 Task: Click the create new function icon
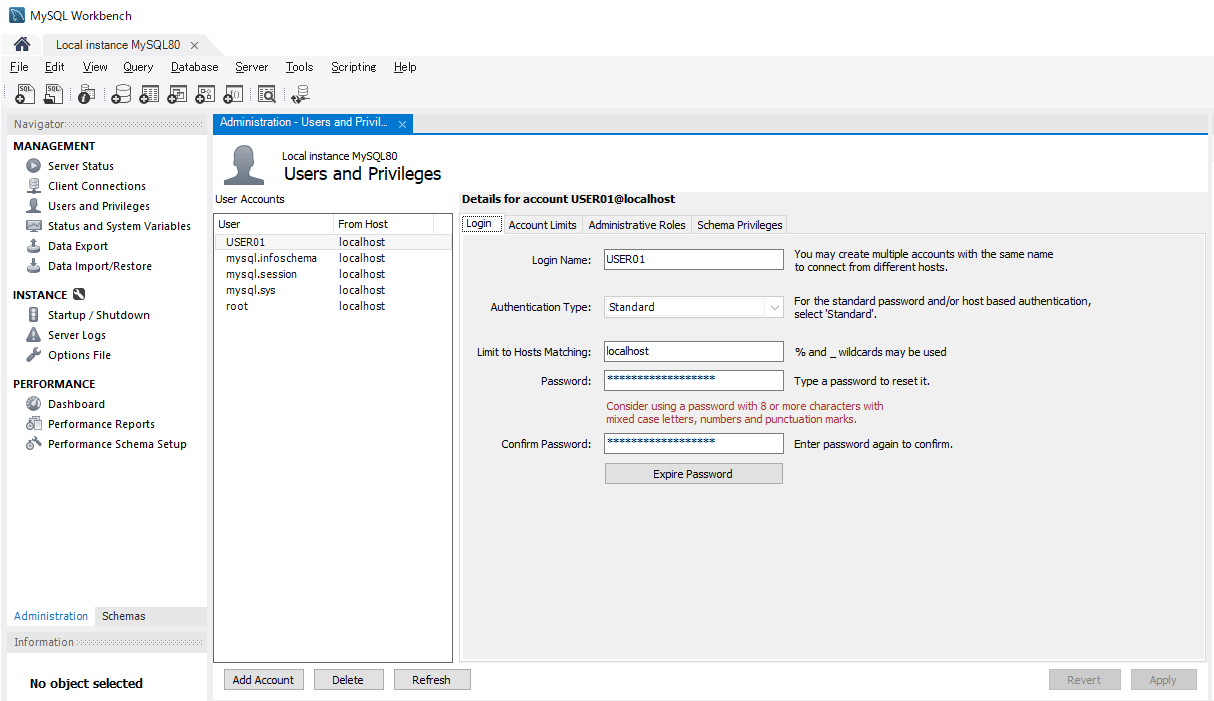pos(233,94)
